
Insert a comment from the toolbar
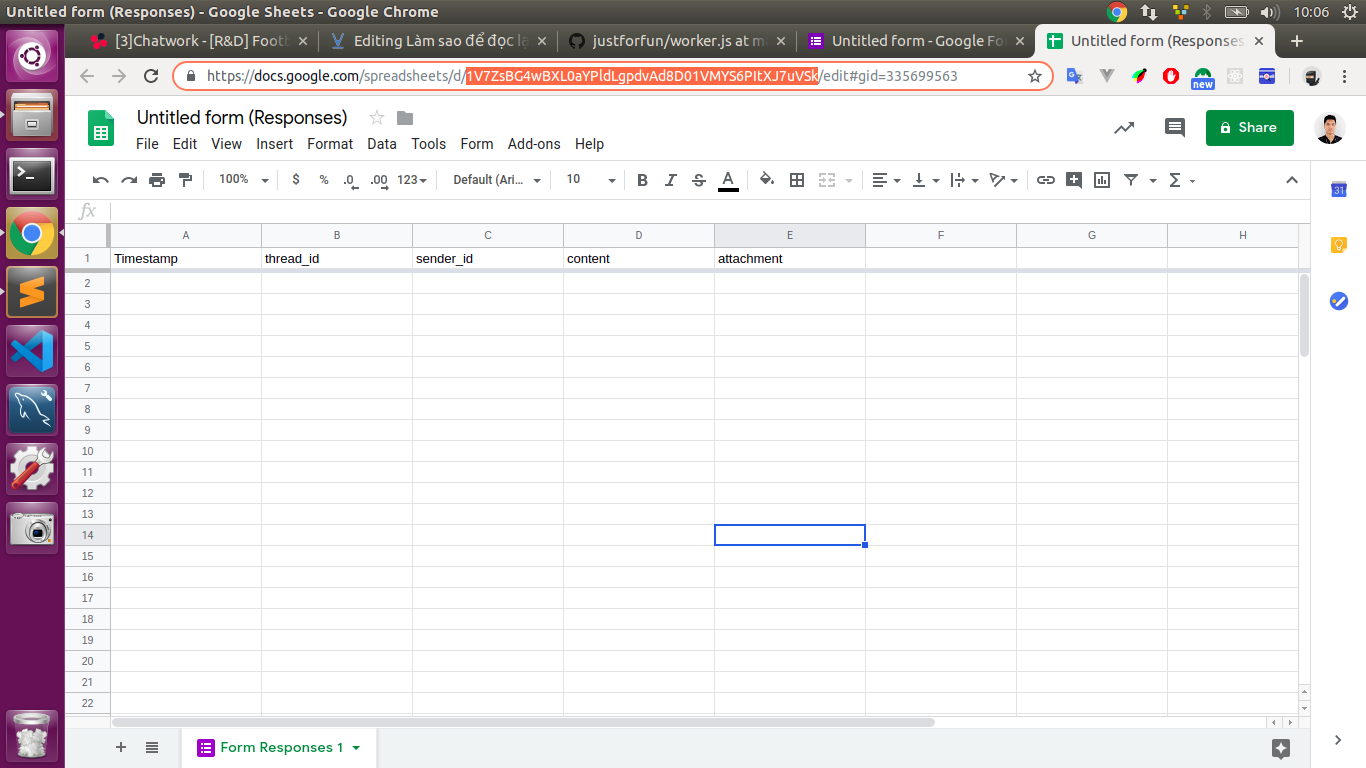click(1074, 180)
